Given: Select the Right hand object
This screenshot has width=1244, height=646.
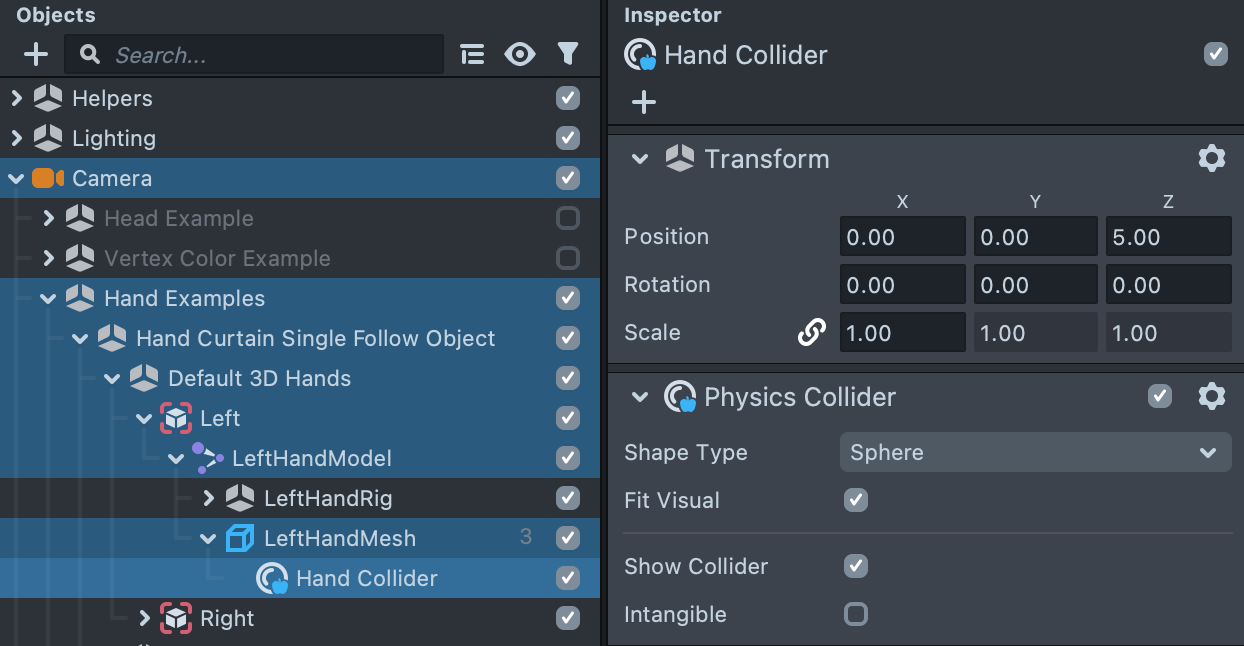Looking at the screenshot, I should [227, 618].
